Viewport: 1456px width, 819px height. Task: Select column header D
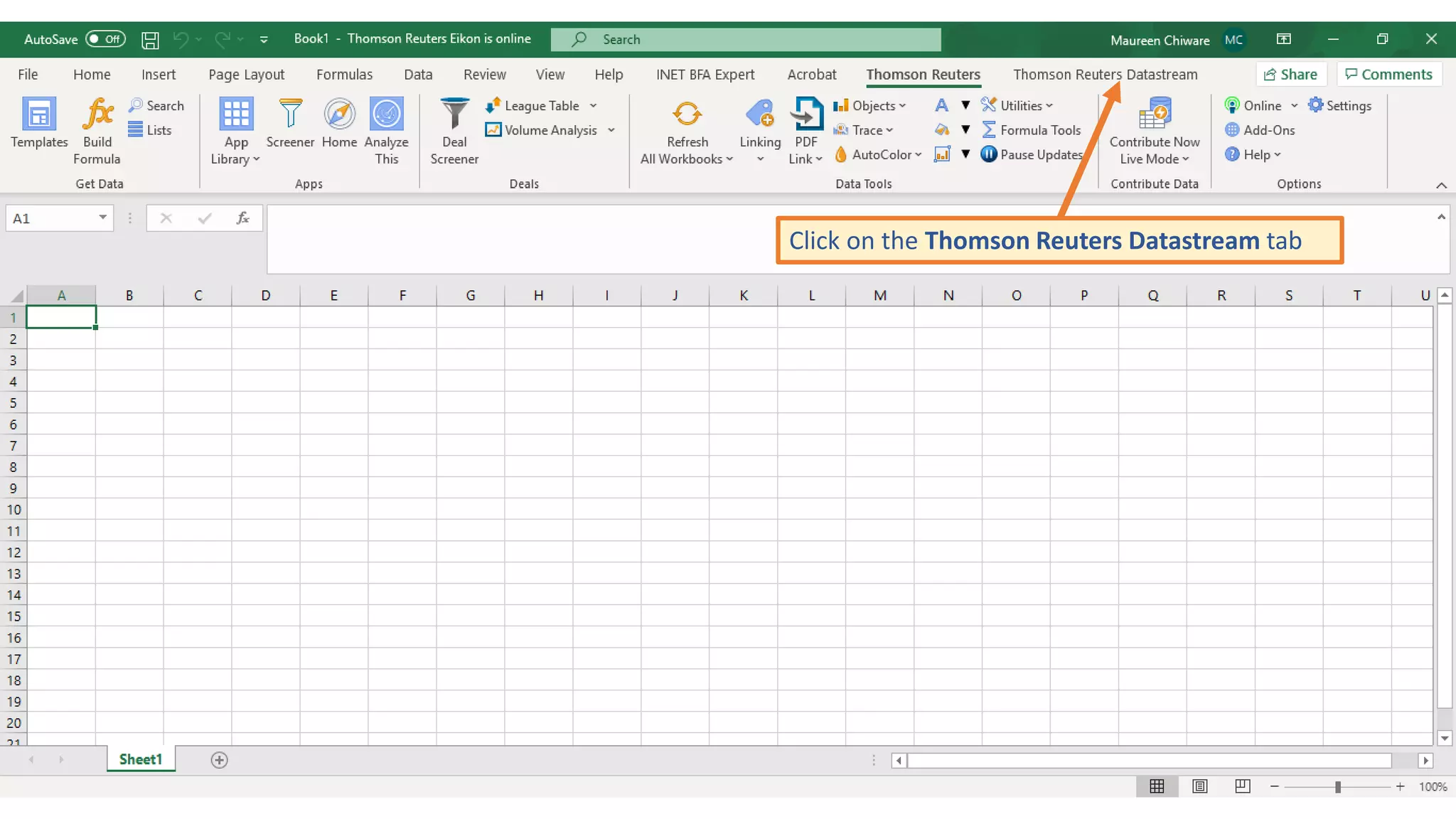[266, 296]
